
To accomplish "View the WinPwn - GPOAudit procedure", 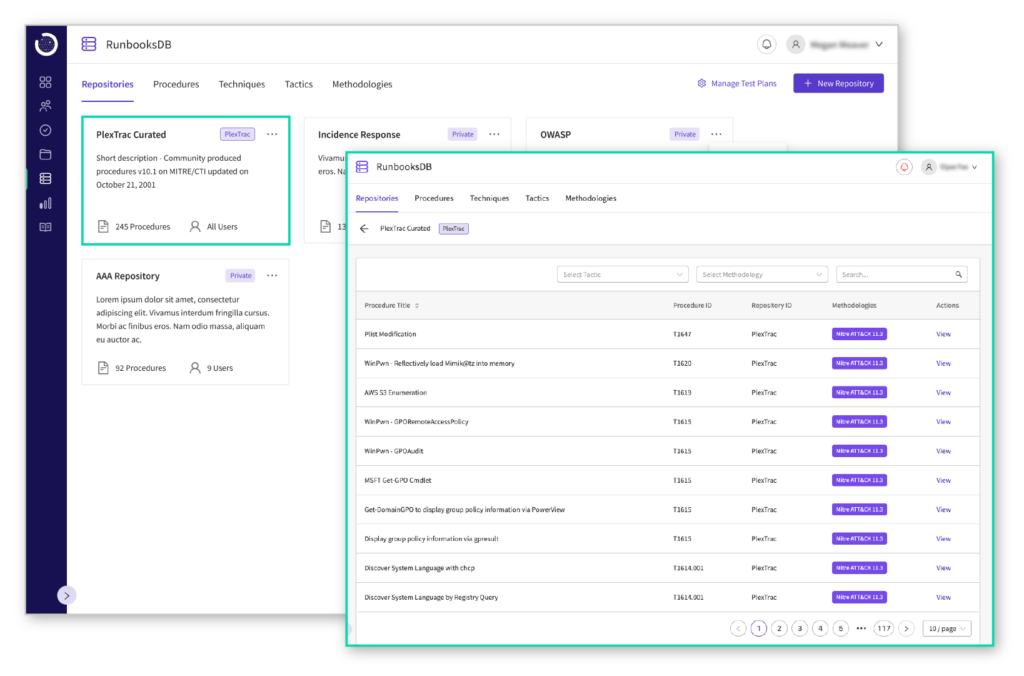I will [943, 451].
